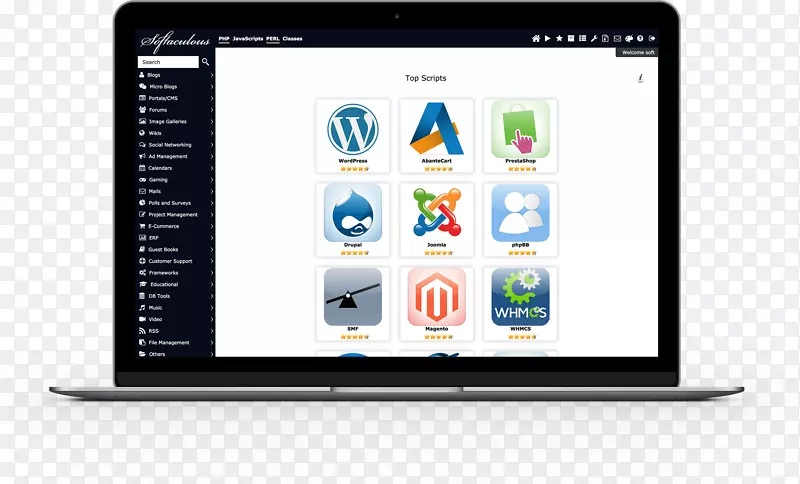This screenshot has height=484, width=800.
Task: Click the RSS feed icon
Action: 142,330
